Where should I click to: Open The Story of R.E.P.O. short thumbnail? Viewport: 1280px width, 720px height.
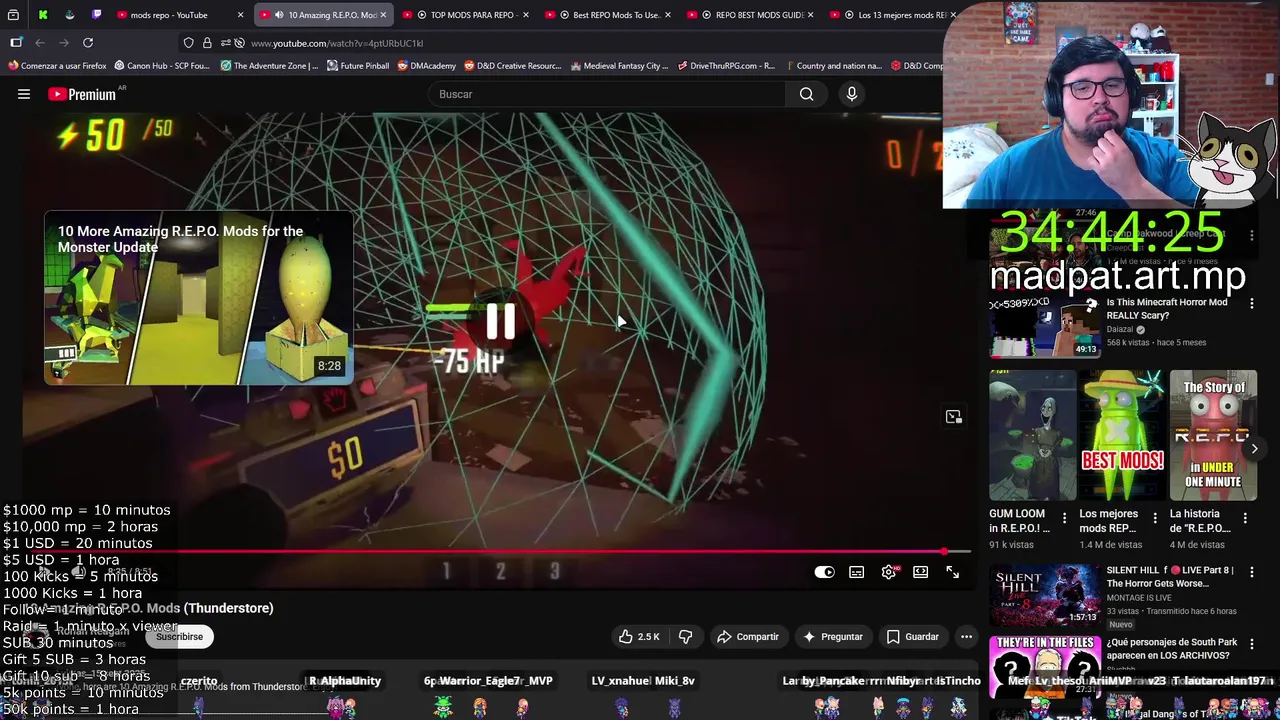[1213, 435]
